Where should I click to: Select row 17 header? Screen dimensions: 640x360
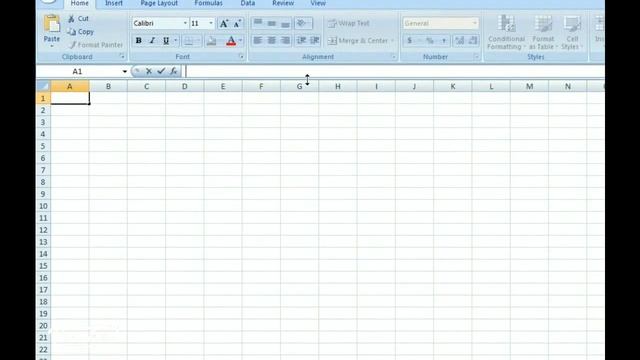click(43, 290)
